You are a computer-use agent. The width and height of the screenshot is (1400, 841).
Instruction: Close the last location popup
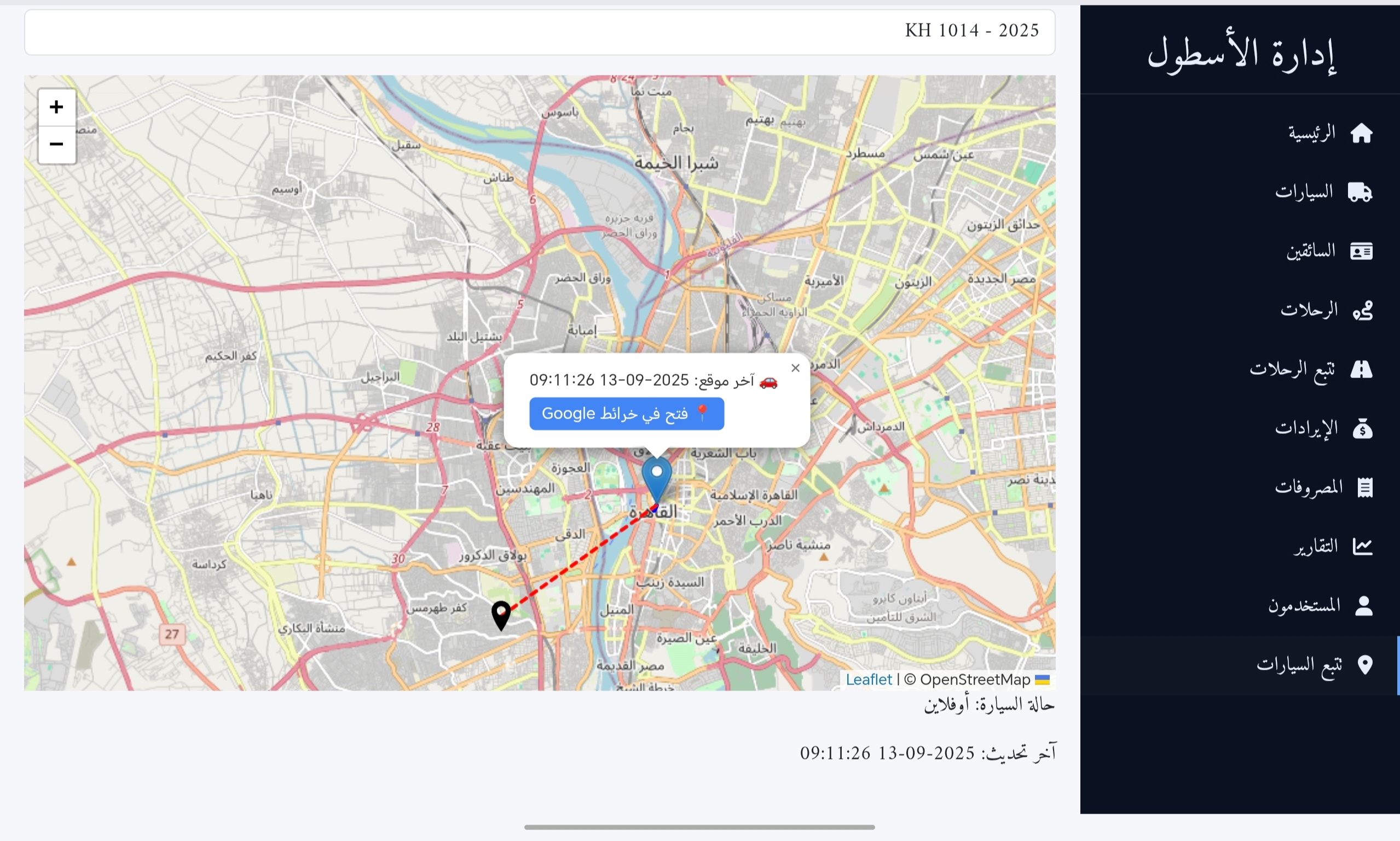point(795,368)
